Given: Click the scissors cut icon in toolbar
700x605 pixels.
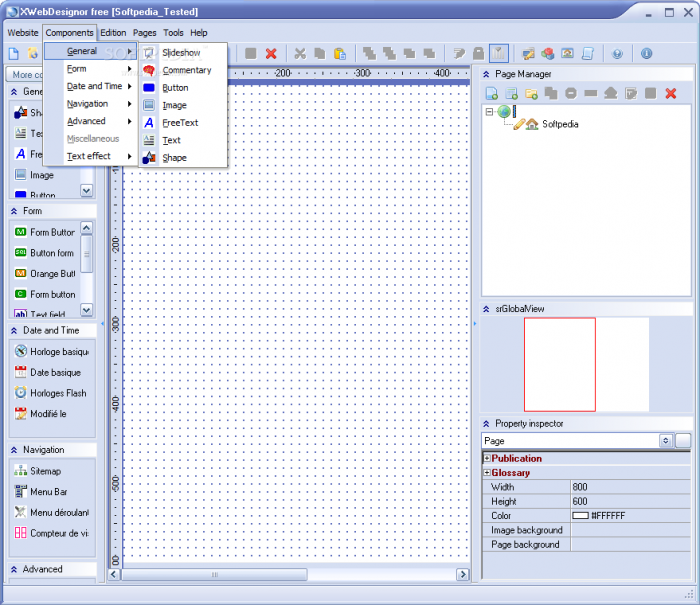Looking at the screenshot, I should [299, 53].
